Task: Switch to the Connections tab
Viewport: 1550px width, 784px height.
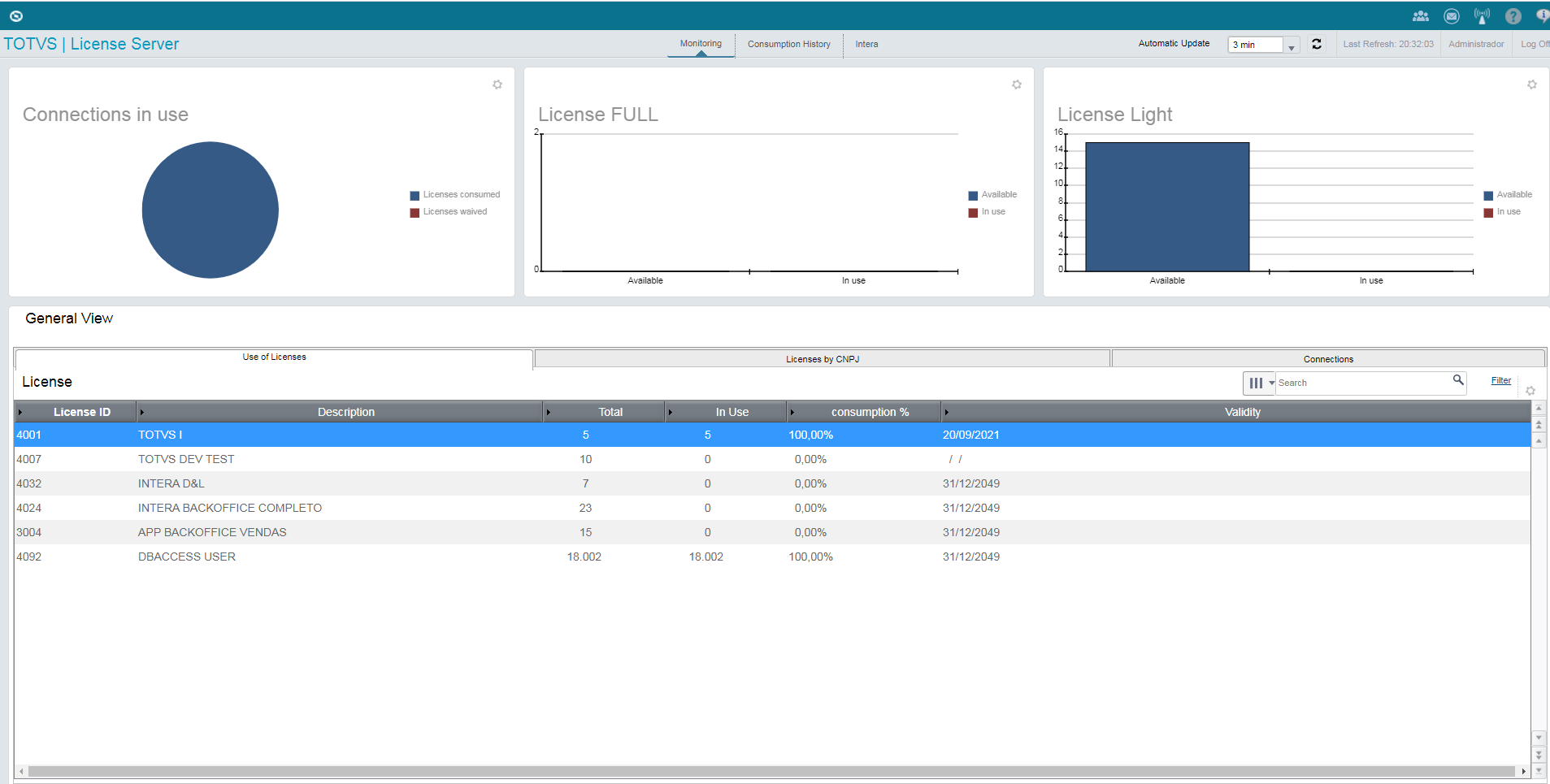Action: coord(1328,359)
